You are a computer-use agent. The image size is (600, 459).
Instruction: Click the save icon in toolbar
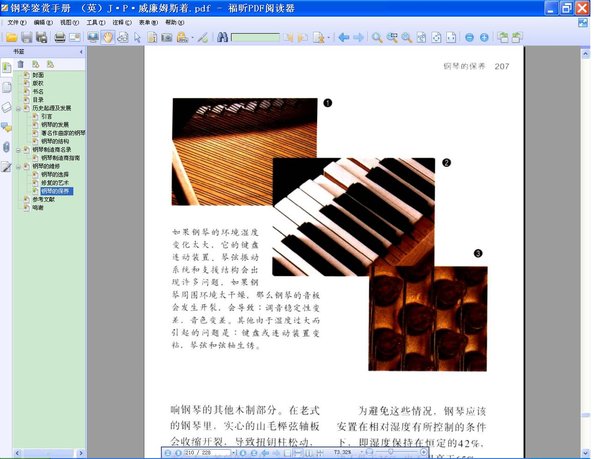tap(27, 38)
